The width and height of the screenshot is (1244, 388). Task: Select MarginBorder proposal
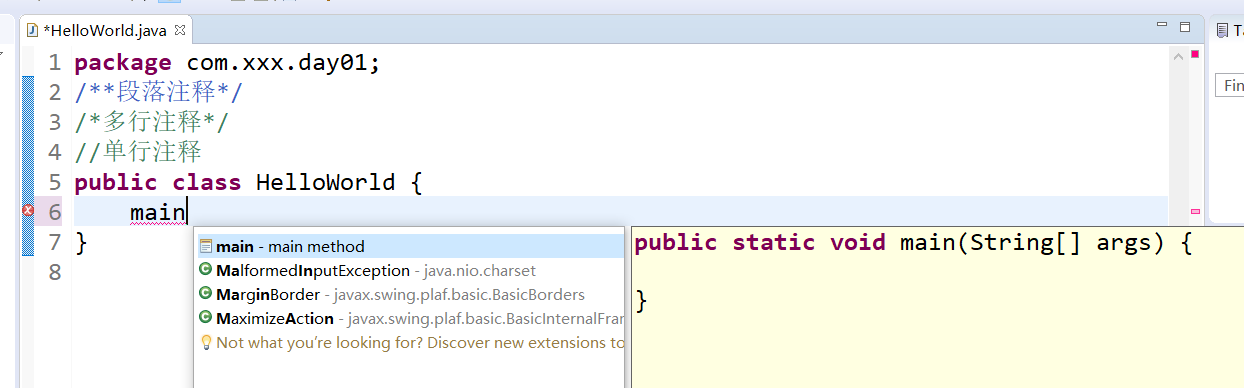[409, 295]
